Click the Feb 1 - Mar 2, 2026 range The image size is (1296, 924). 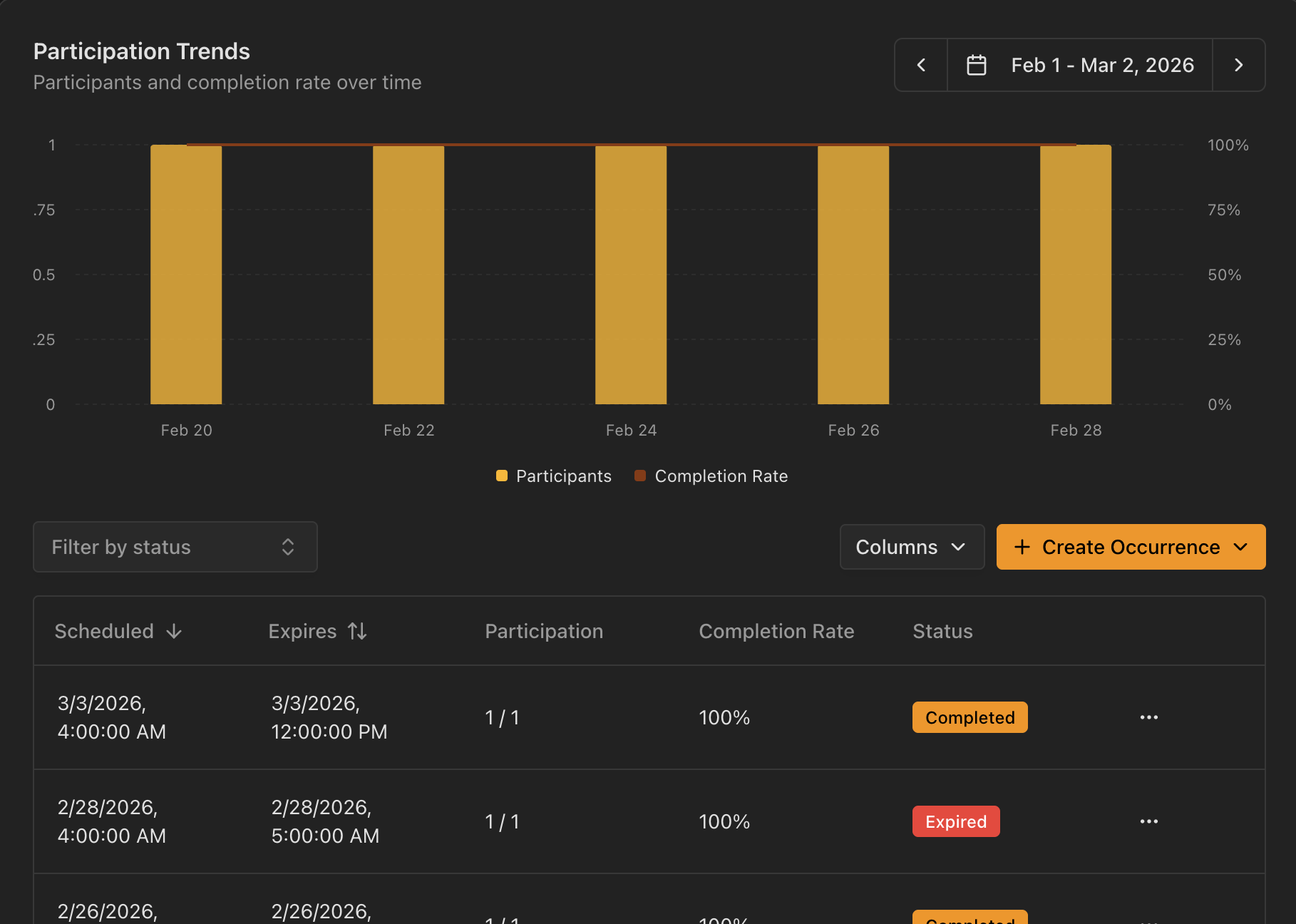pyautogui.click(x=1102, y=65)
